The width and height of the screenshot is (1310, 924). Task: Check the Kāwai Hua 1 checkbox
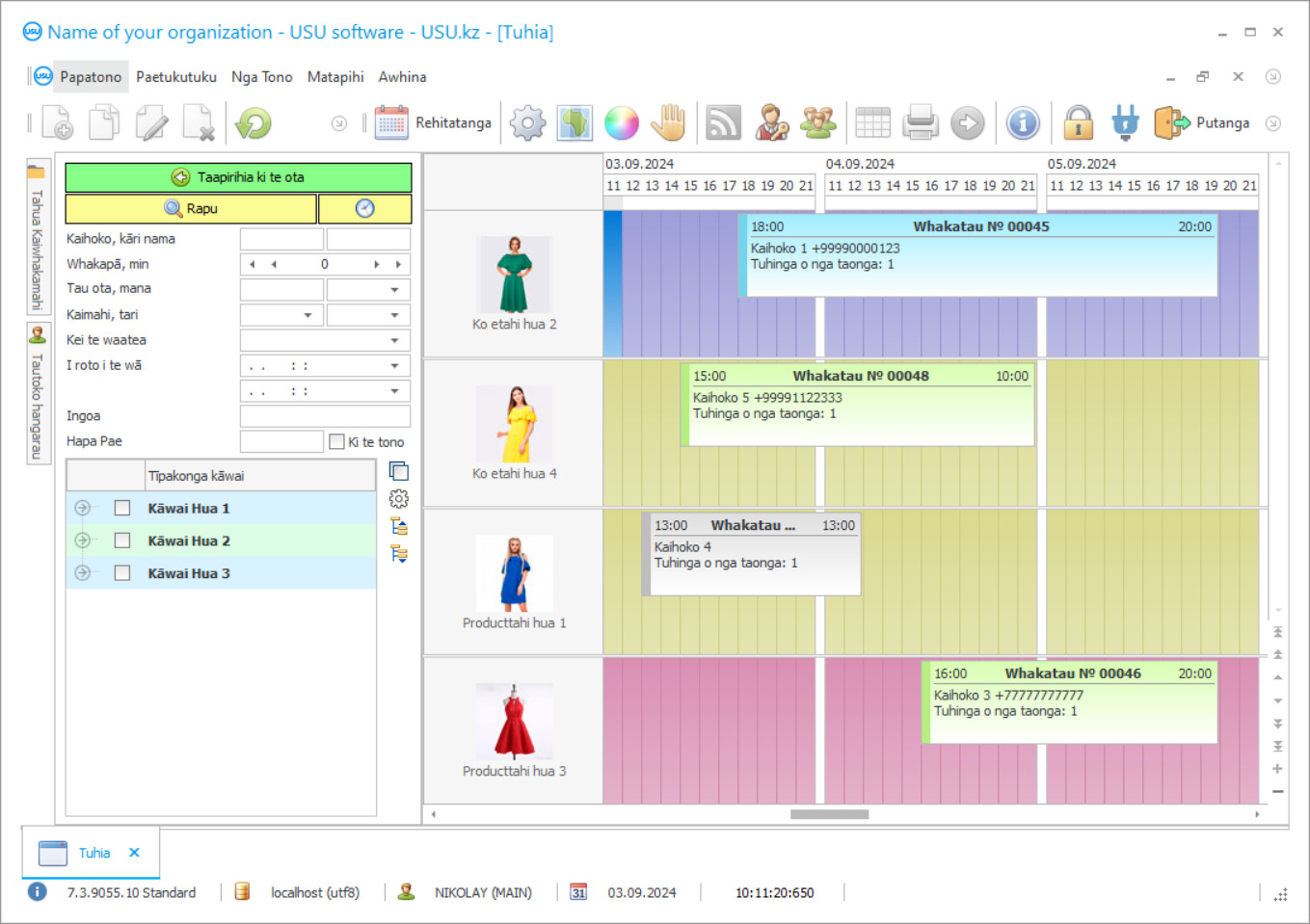(122, 508)
